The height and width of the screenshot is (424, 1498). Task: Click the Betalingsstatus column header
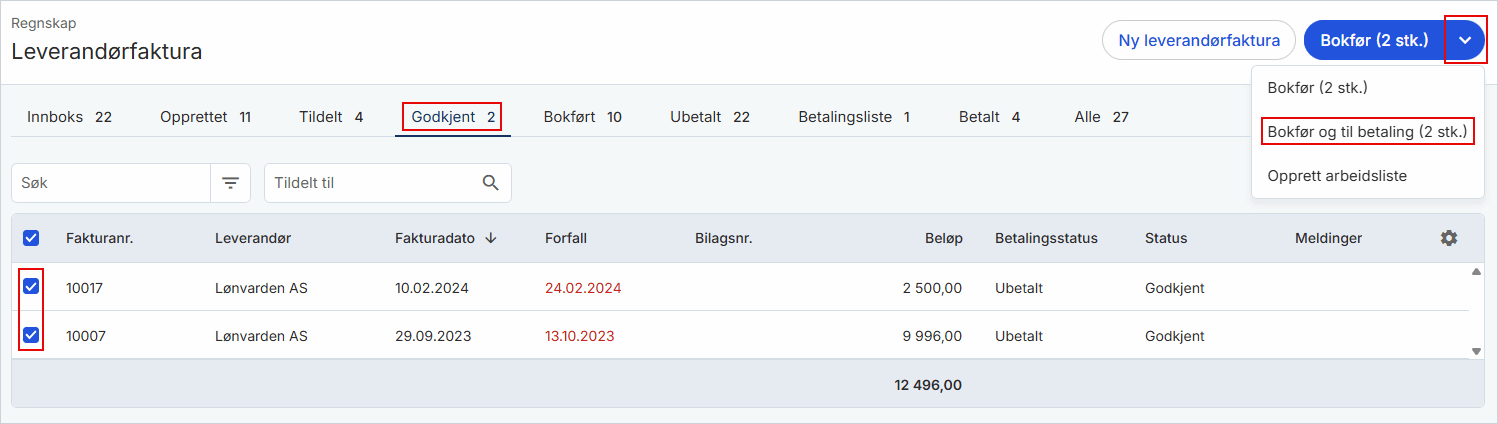tap(1046, 238)
